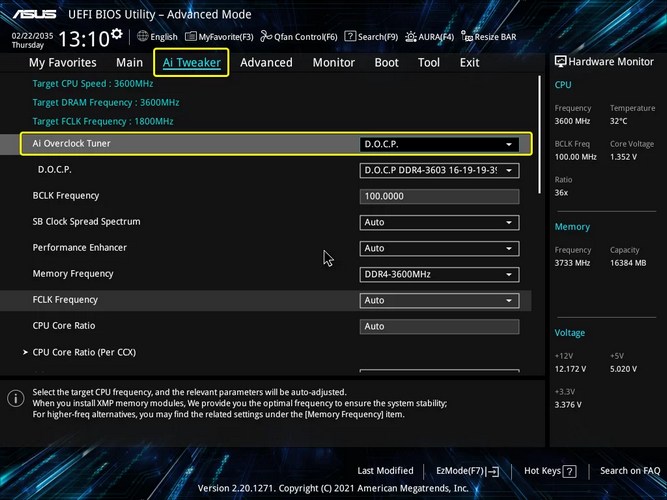Open Search on FAQ link
This screenshot has width=667, height=500.
630,471
